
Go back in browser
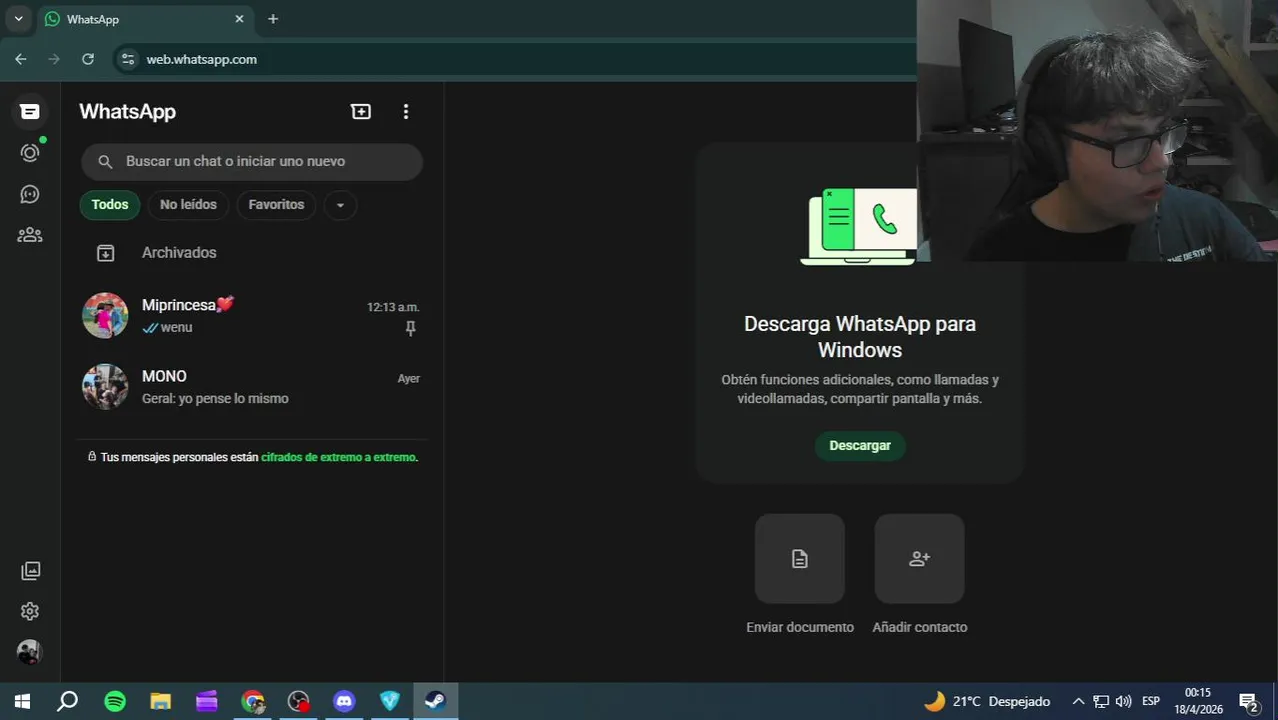(21, 59)
